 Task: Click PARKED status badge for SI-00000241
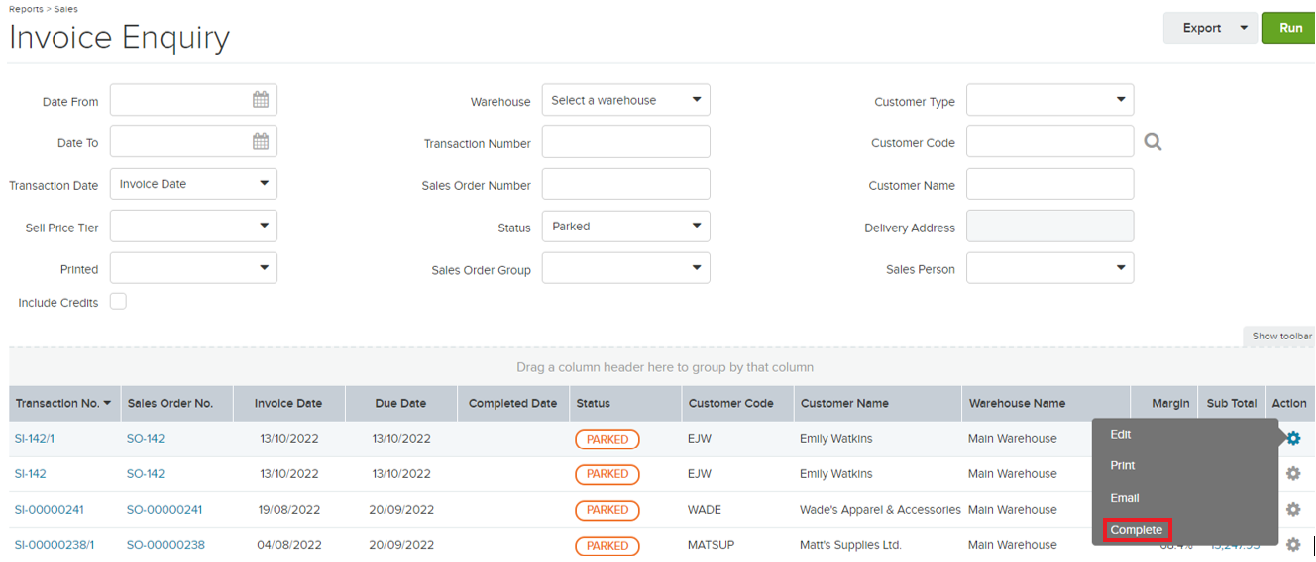point(607,510)
